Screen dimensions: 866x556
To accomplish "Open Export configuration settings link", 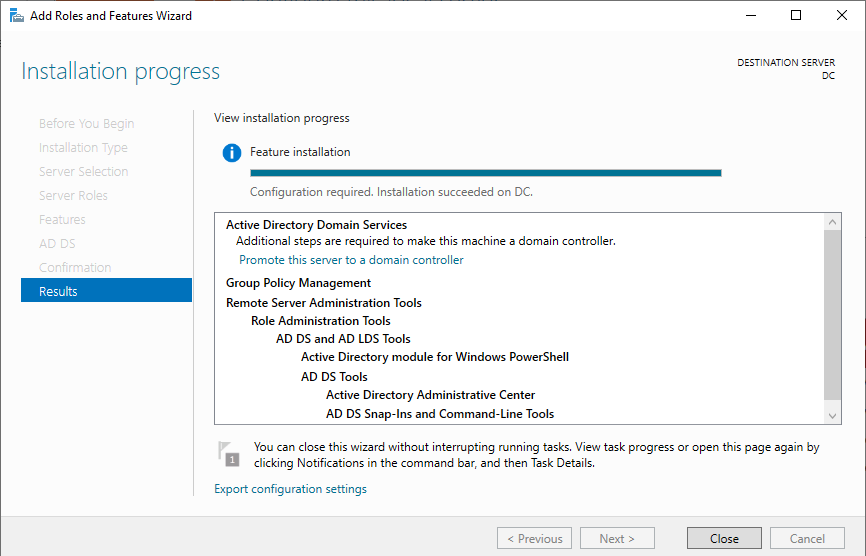I will 290,489.
